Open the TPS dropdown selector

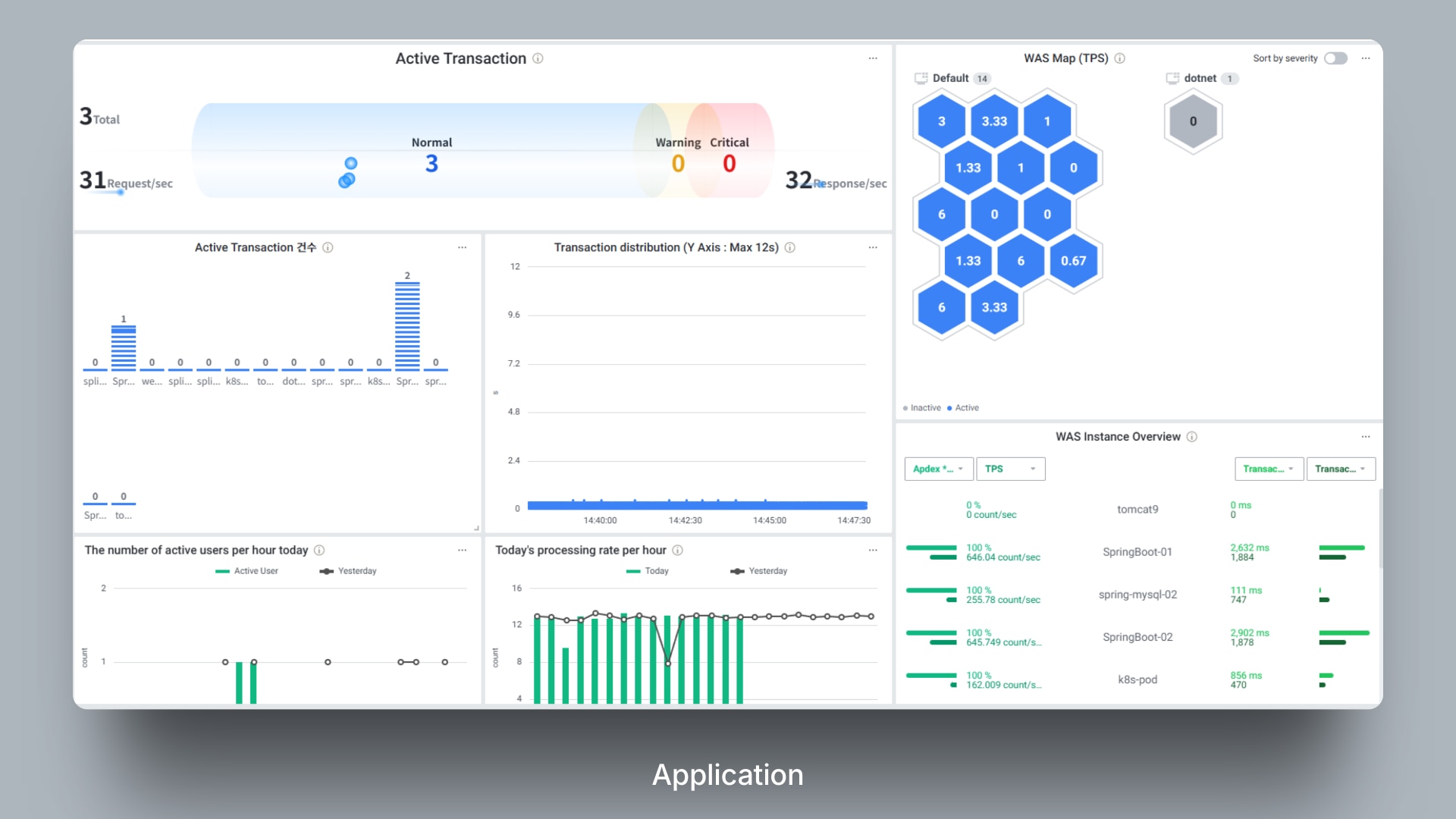(x=1010, y=469)
